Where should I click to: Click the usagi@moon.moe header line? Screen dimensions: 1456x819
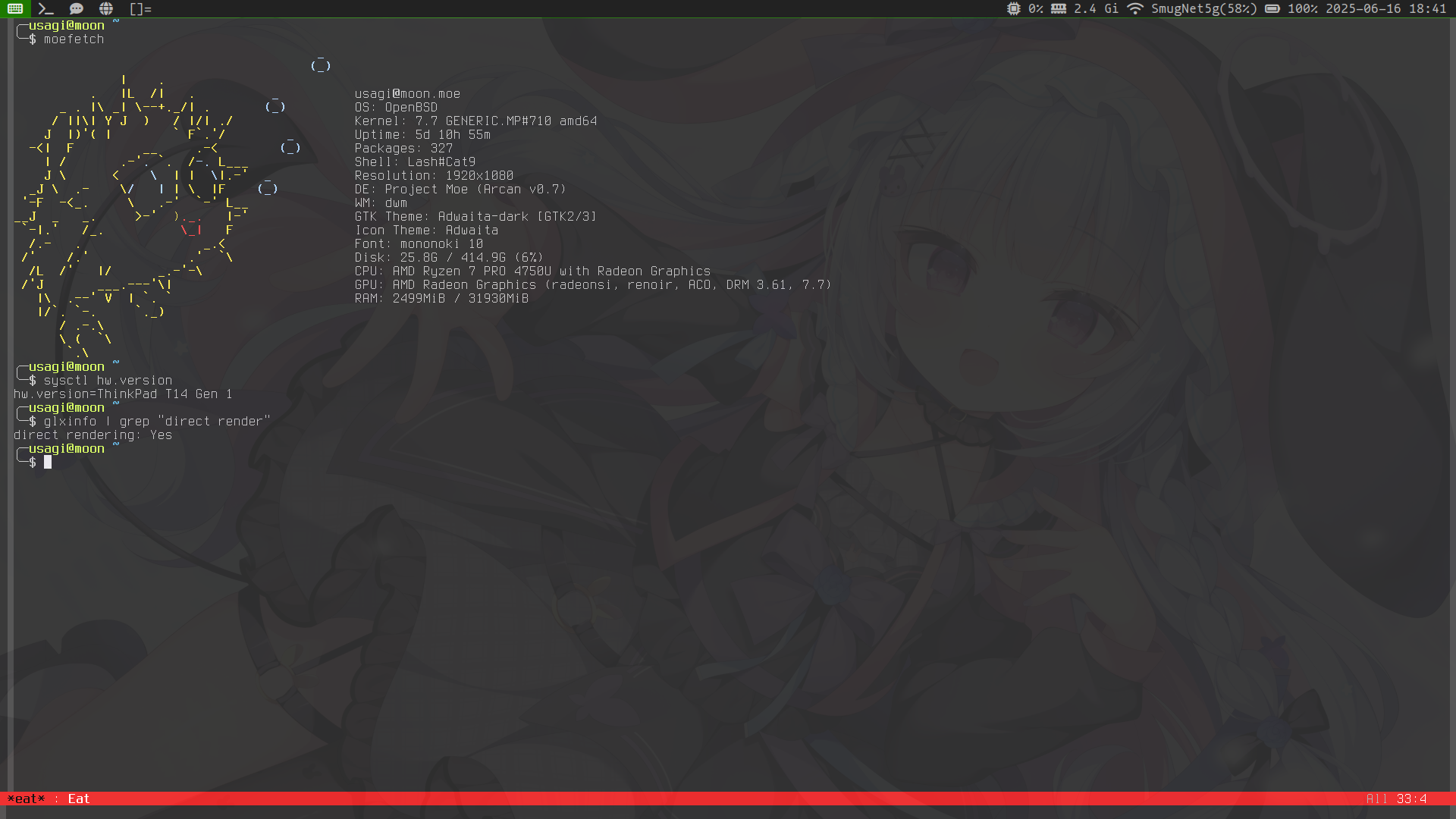407,94
